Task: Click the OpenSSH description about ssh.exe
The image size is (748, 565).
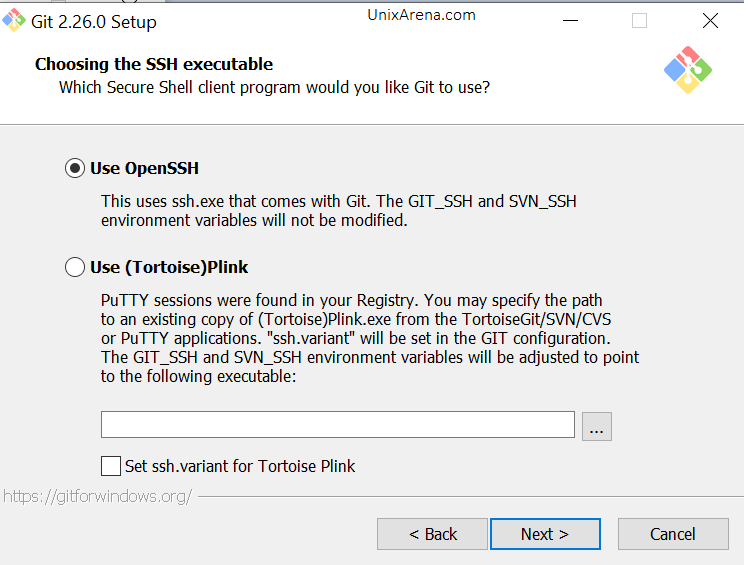Action: pyautogui.click(x=339, y=211)
